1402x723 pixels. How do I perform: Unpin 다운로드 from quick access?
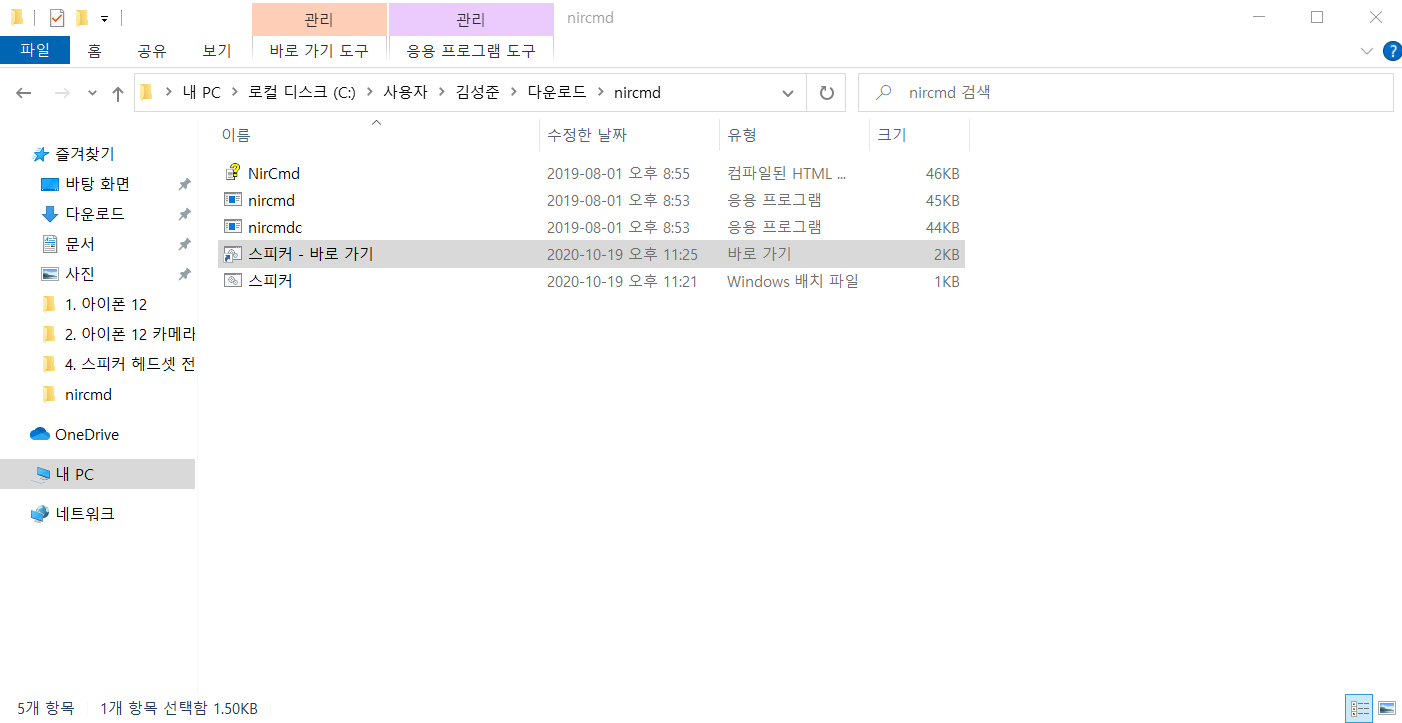tap(184, 213)
